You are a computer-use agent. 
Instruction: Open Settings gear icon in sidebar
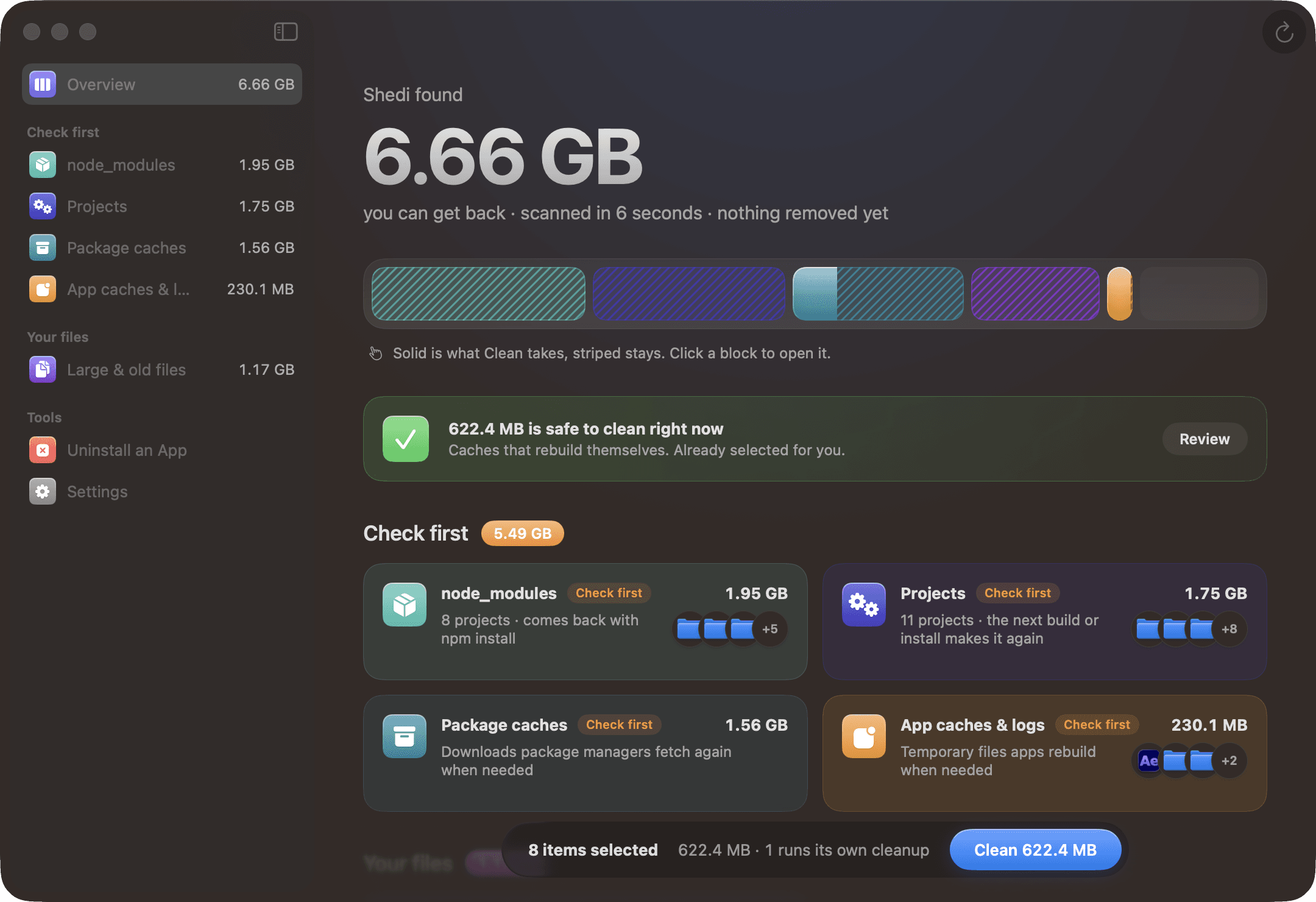[43, 491]
